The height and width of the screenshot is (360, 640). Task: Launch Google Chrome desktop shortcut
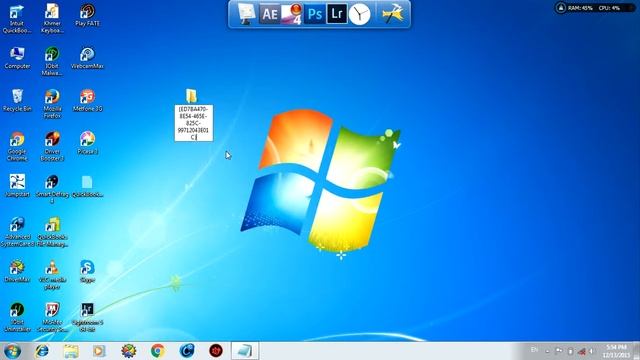(17, 147)
